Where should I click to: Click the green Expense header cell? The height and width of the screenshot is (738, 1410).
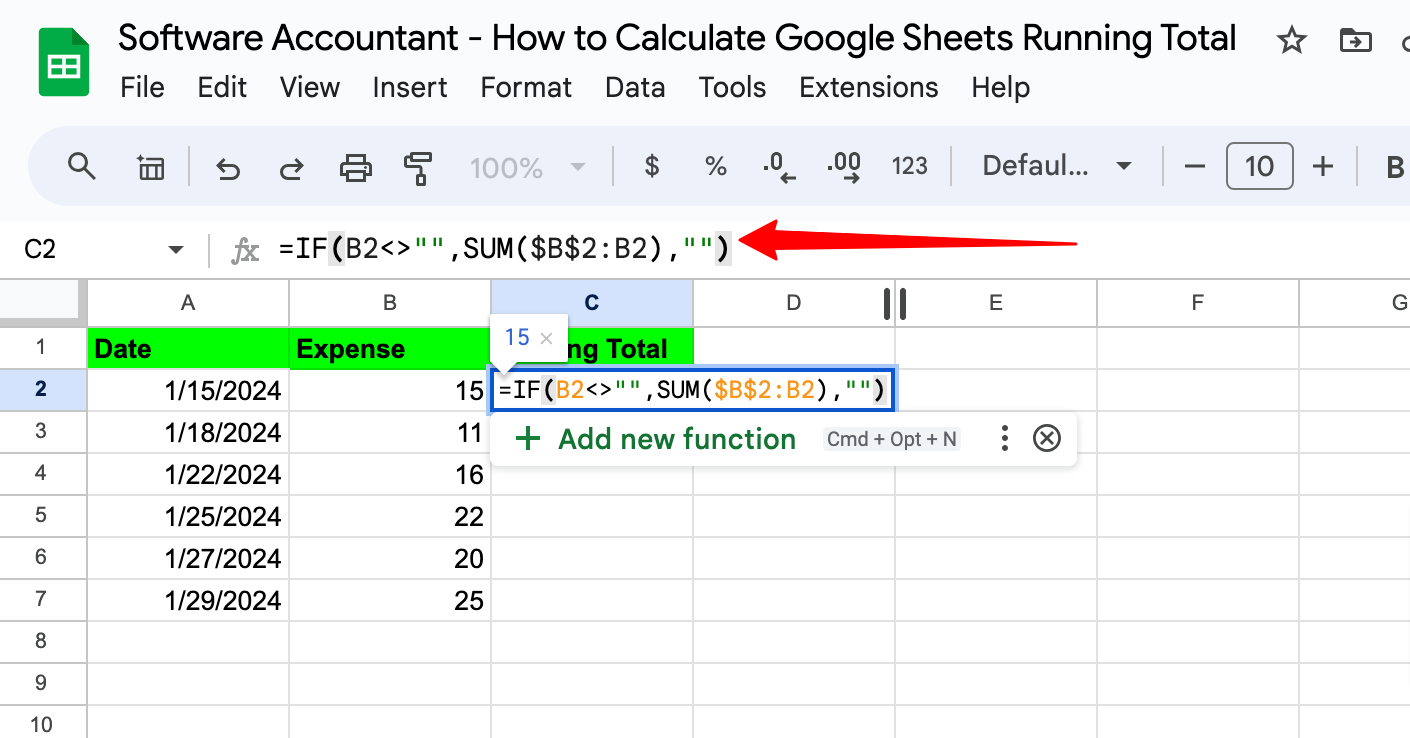point(390,348)
